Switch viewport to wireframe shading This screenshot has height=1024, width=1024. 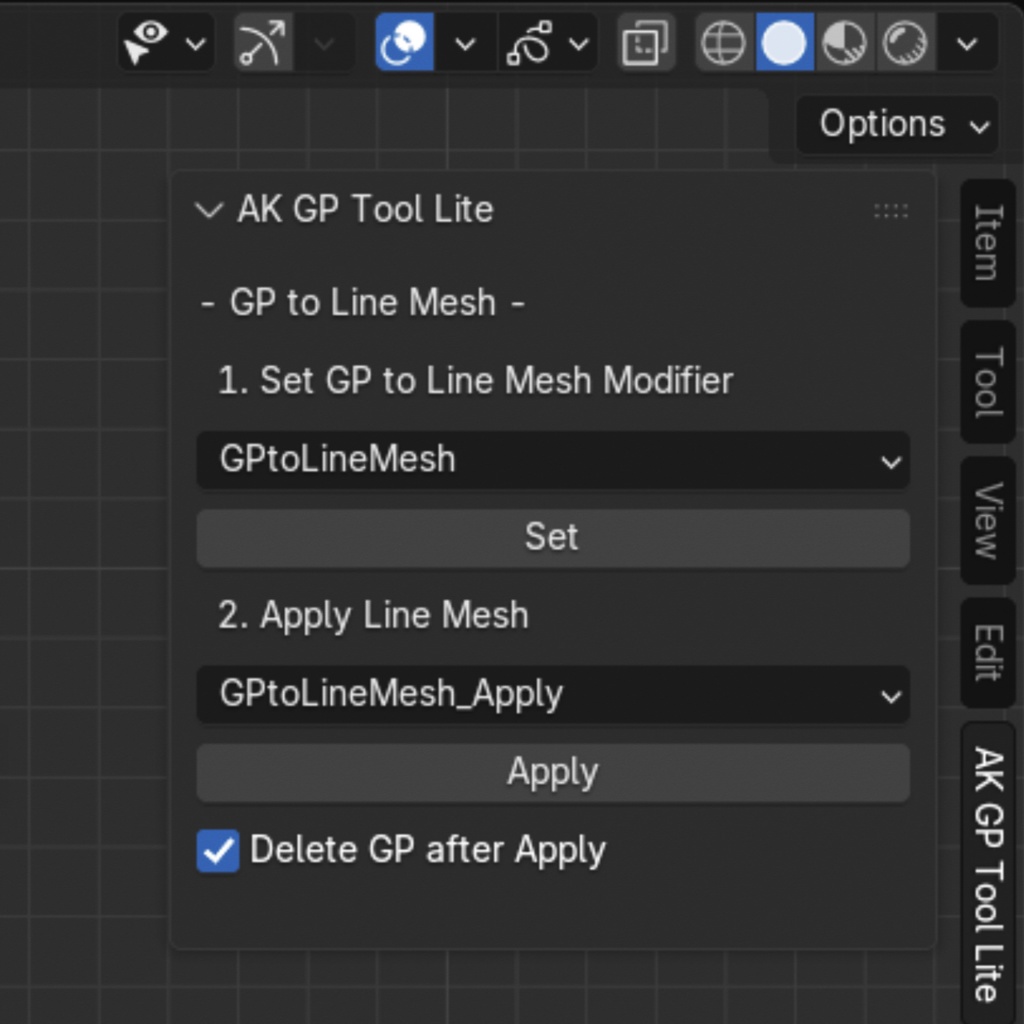point(722,43)
